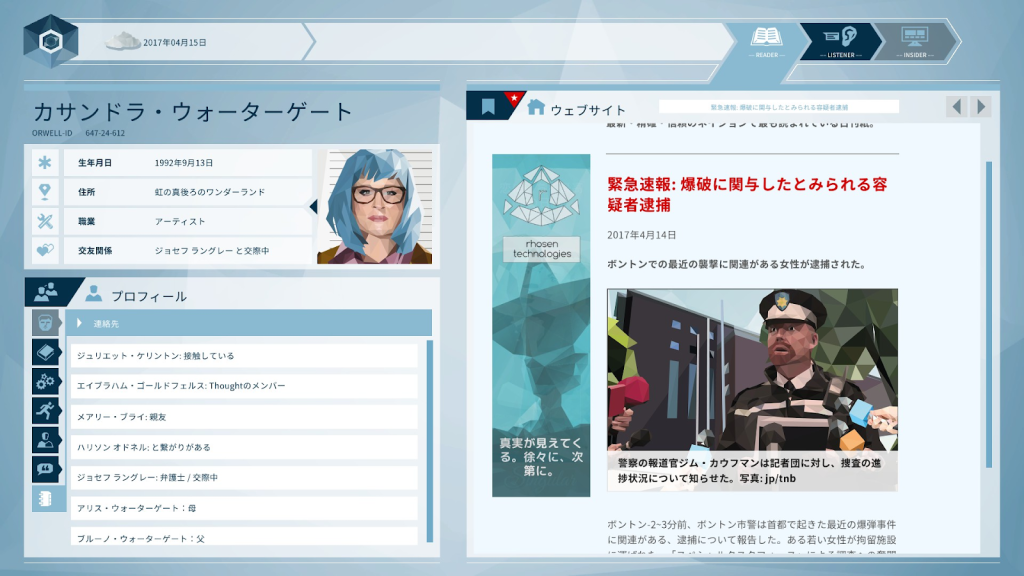Viewport: 1024px width, 576px height.
Task: Select the gears profile category icon
Action: [47, 381]
